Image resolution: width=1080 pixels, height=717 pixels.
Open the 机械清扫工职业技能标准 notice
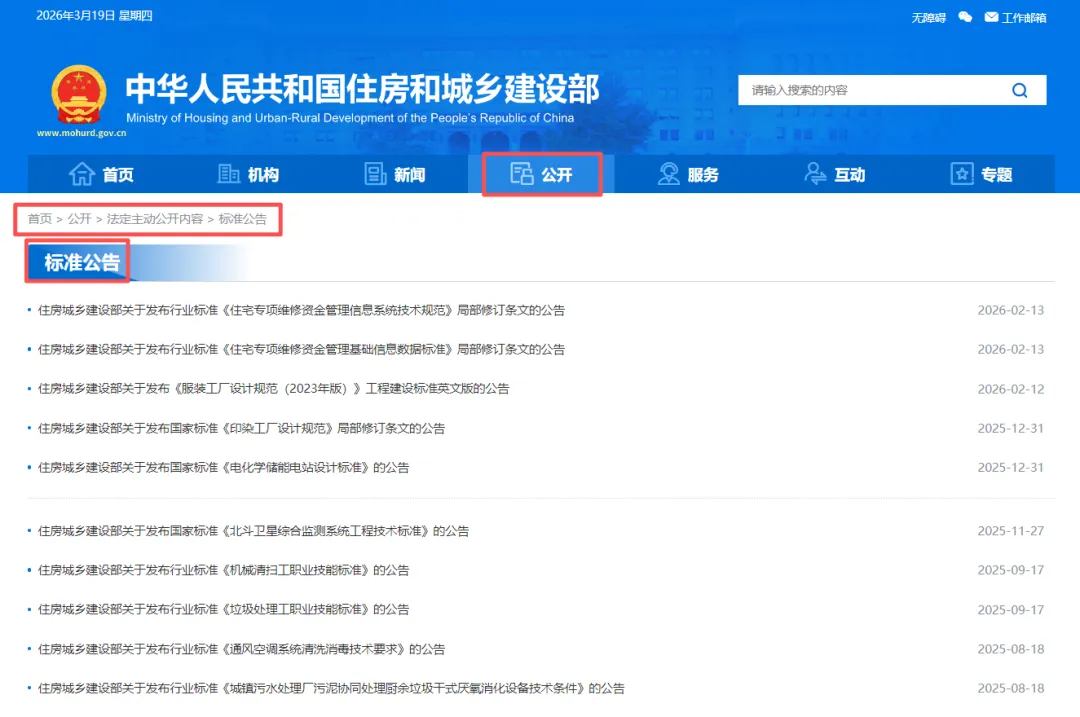(223, 570)
